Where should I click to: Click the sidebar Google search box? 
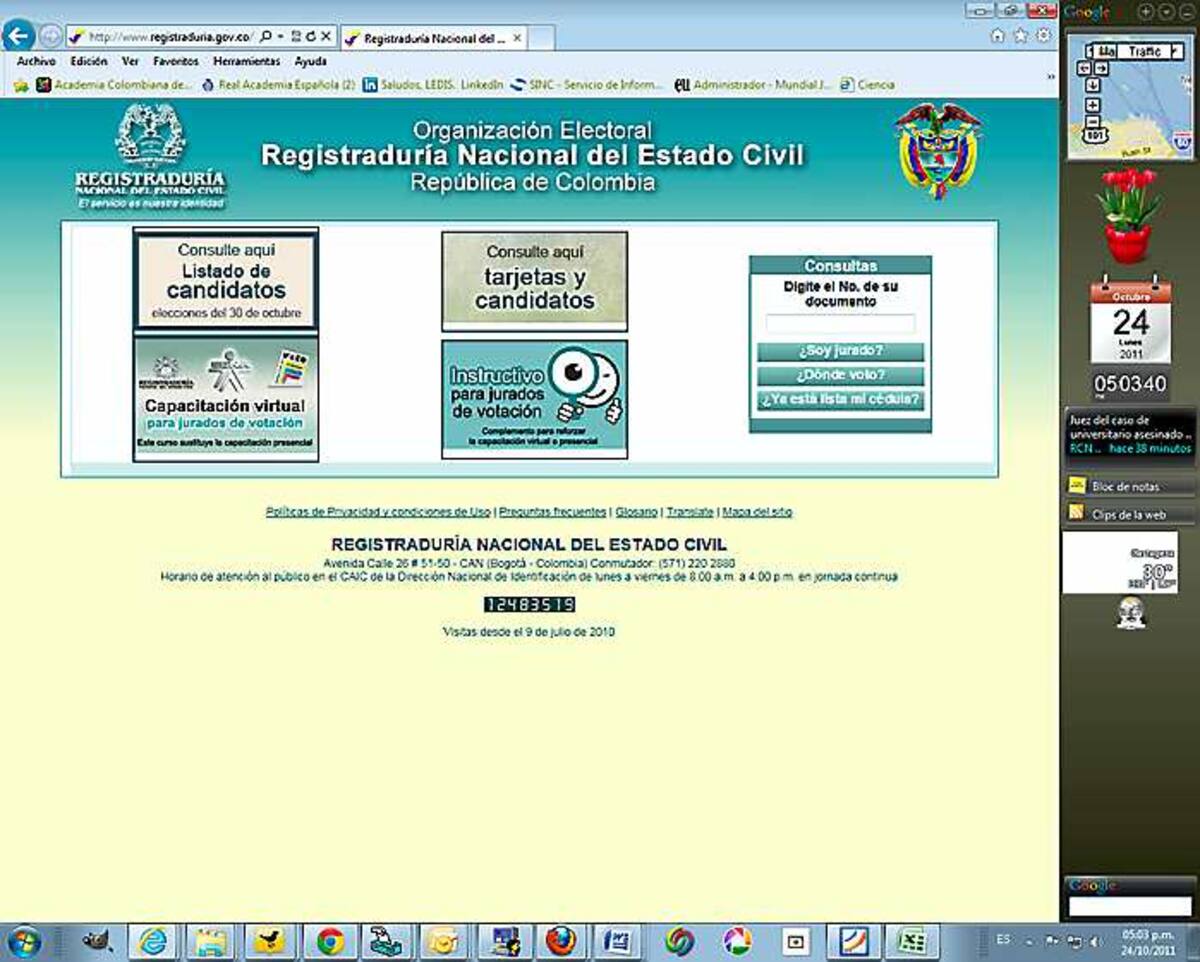[x=1130, y=906]
